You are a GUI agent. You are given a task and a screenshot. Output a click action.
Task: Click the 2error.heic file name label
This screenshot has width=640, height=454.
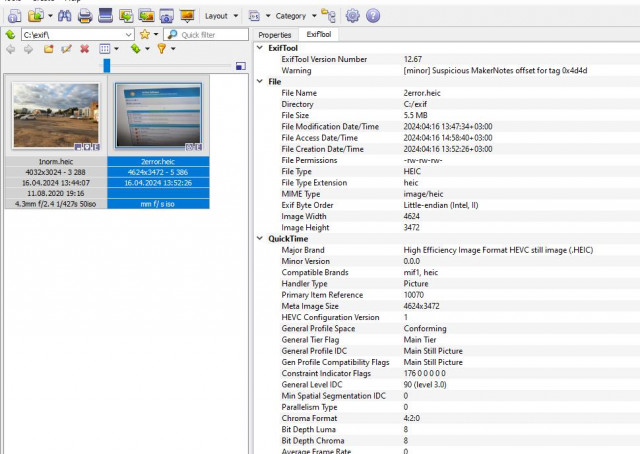click(x=158, y=162)
